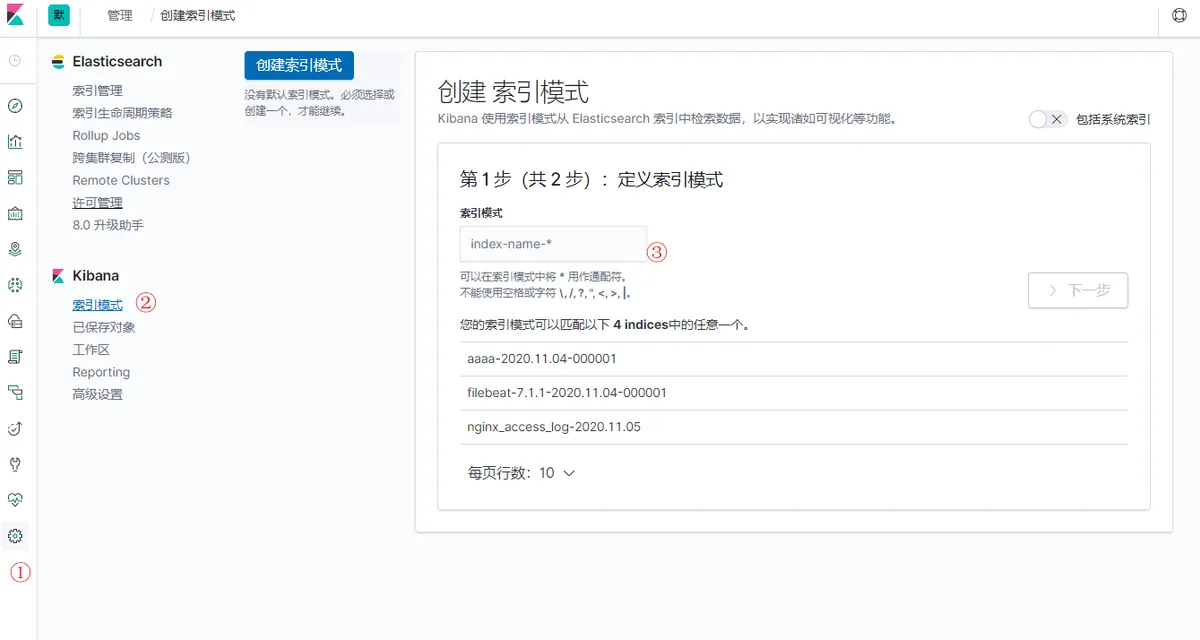Viewport: 1200px width, 640px height.
Task: Click 创建索引模式 breadcrumb in header
Action: (x=198, y=16)
